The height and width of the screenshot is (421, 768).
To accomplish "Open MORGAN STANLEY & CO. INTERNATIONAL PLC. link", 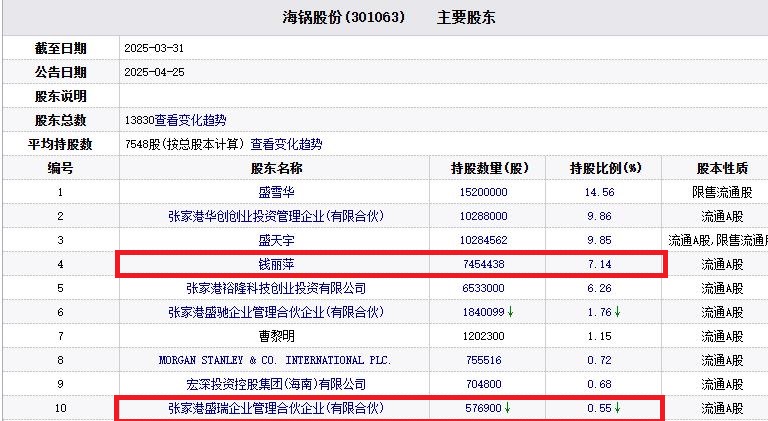I will 276,360.
